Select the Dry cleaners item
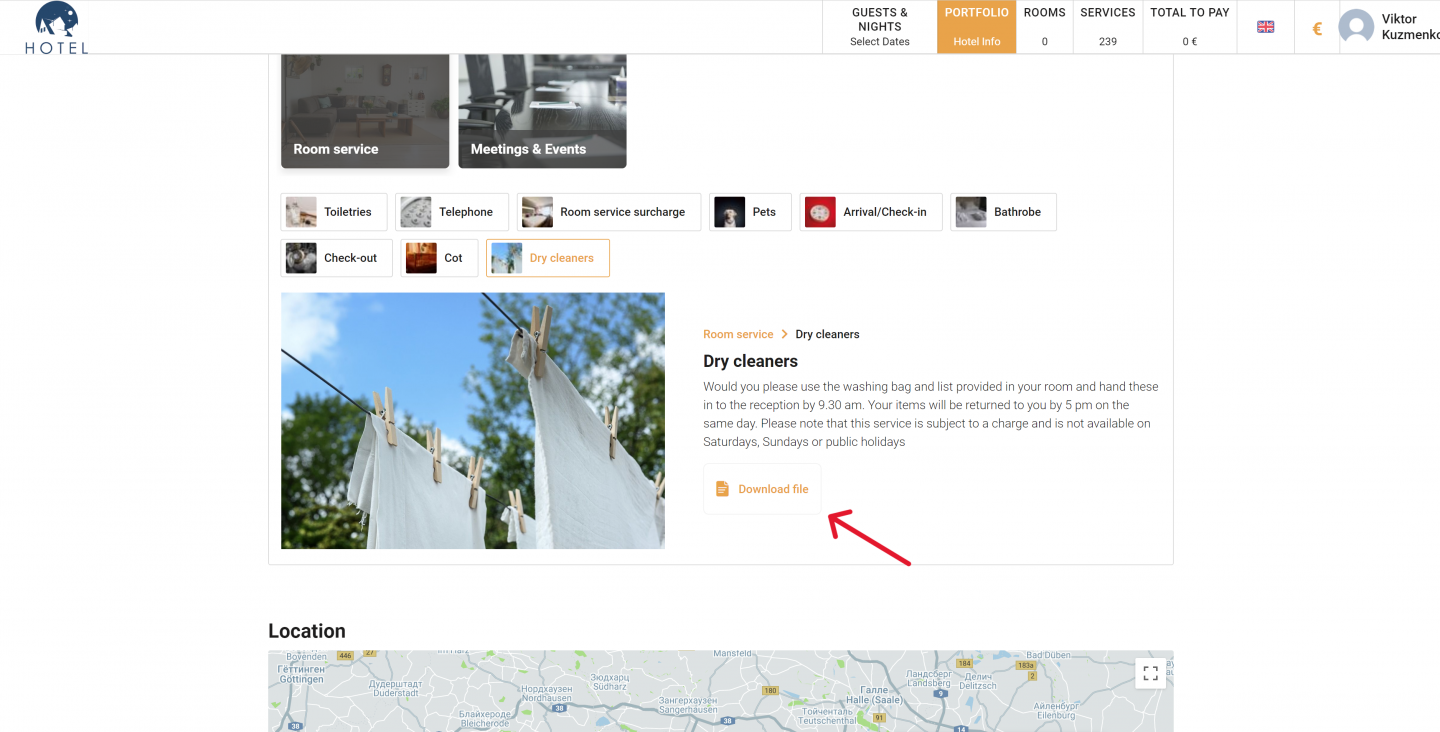The image size is (1440, 732). 548,258
